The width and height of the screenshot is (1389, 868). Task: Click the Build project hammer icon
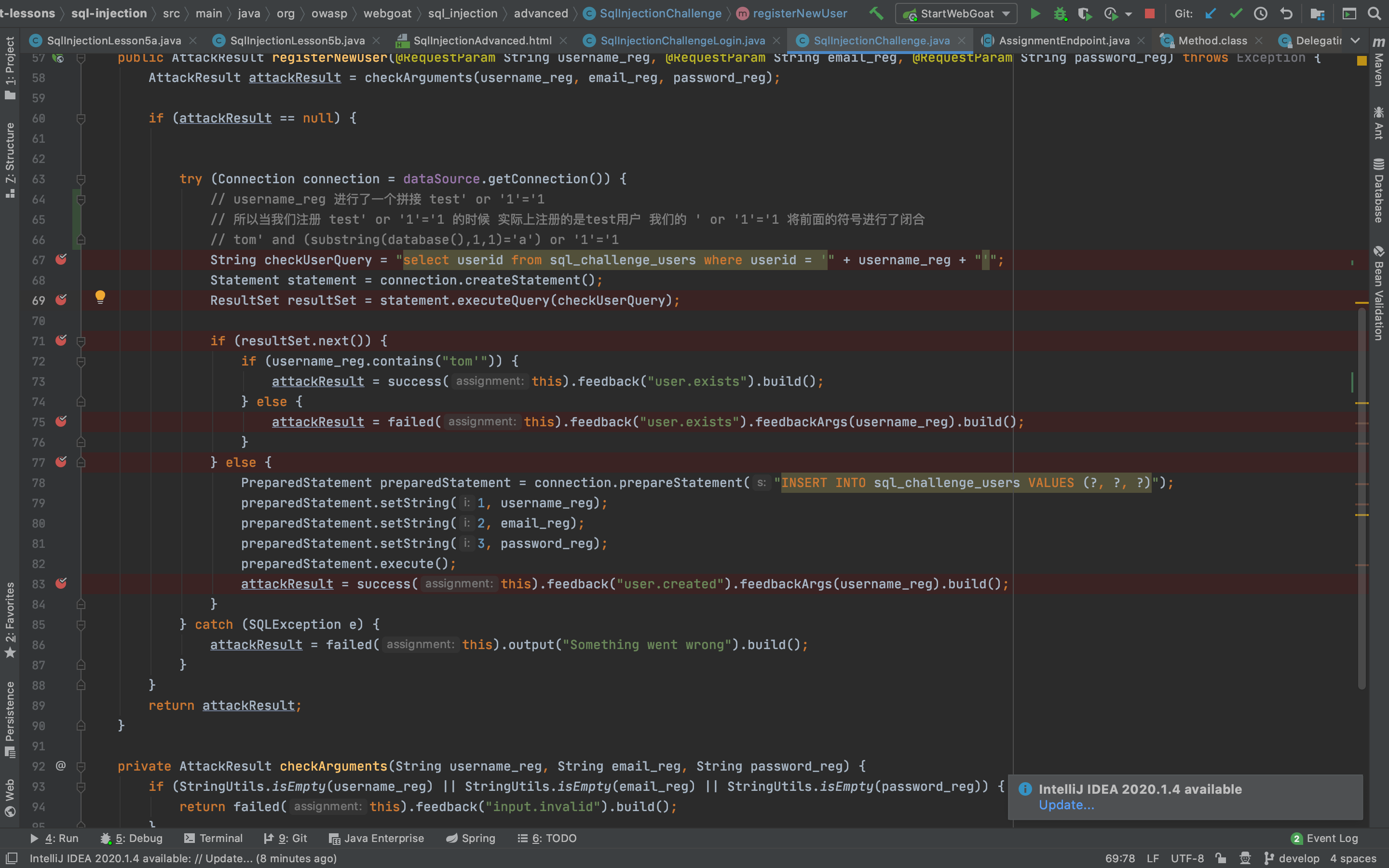(x=876, y=13)
